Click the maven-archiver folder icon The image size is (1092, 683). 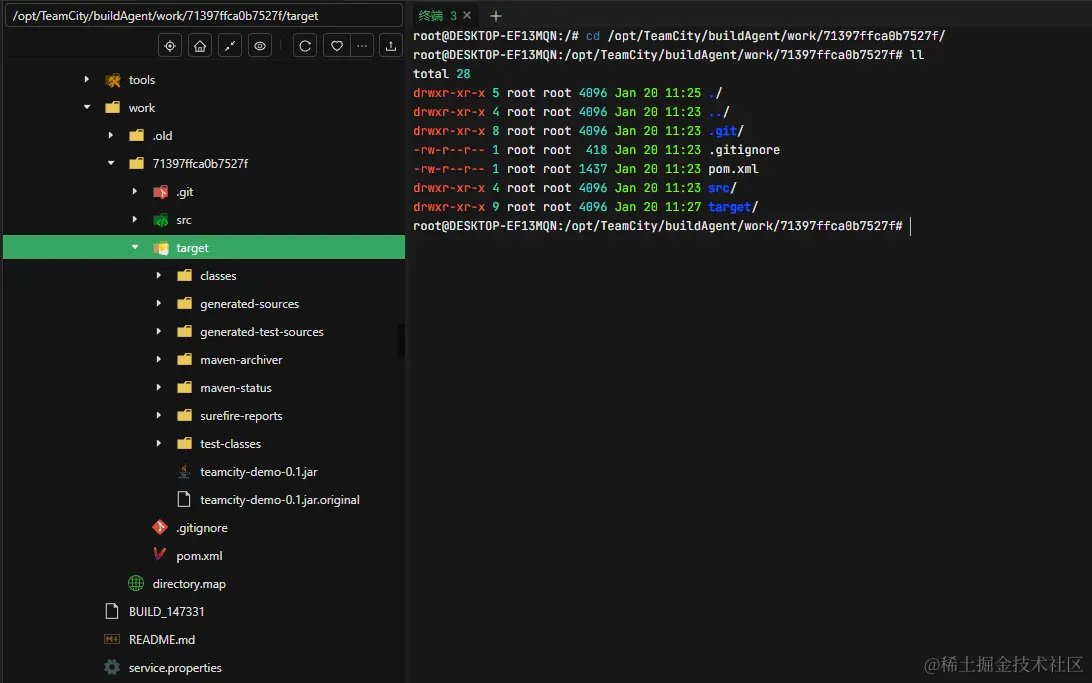pyautogui.click(x=185, y=360)
